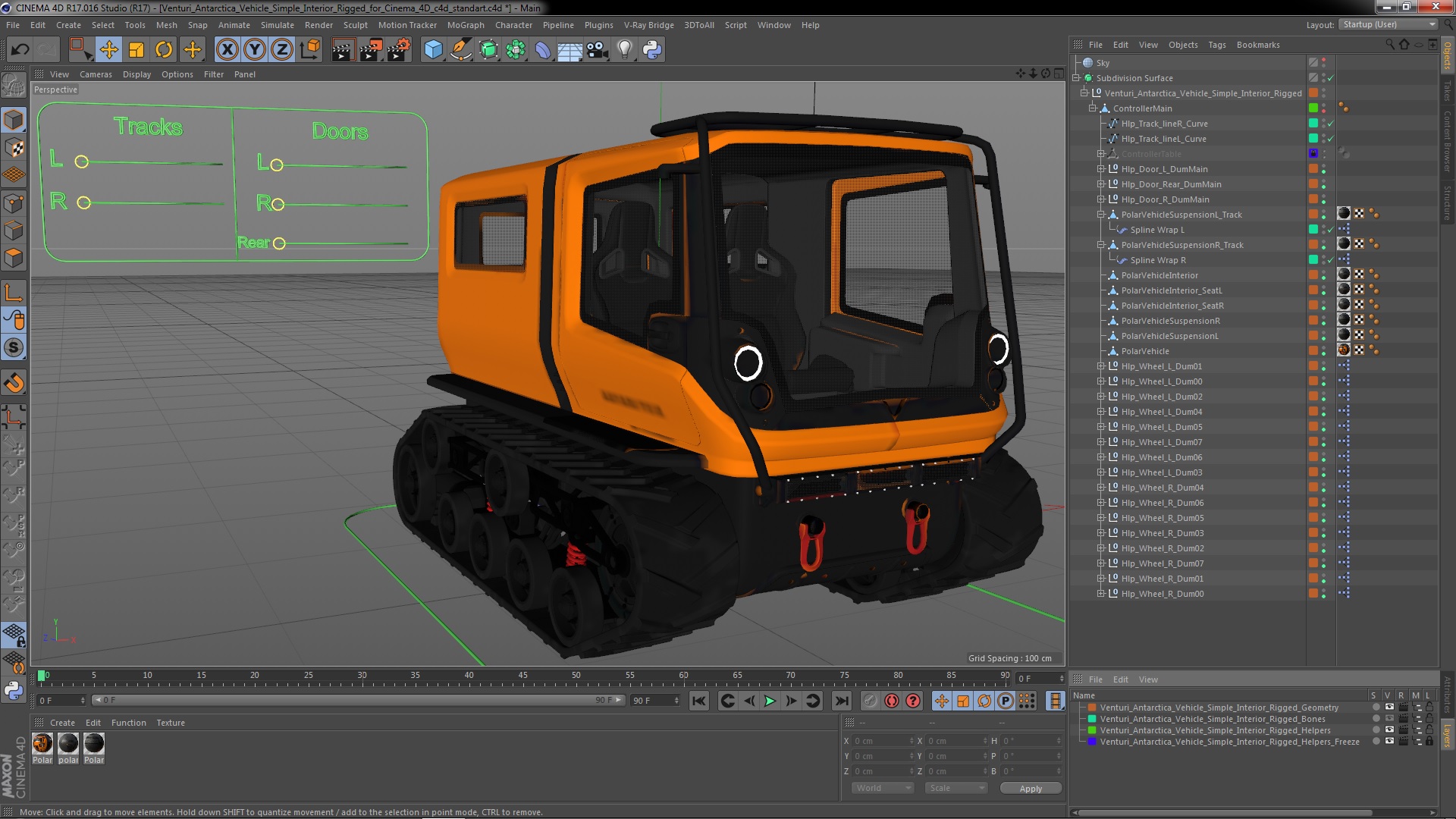
Task: Open the Spline pen tool icon
Action: click(460, 50)
